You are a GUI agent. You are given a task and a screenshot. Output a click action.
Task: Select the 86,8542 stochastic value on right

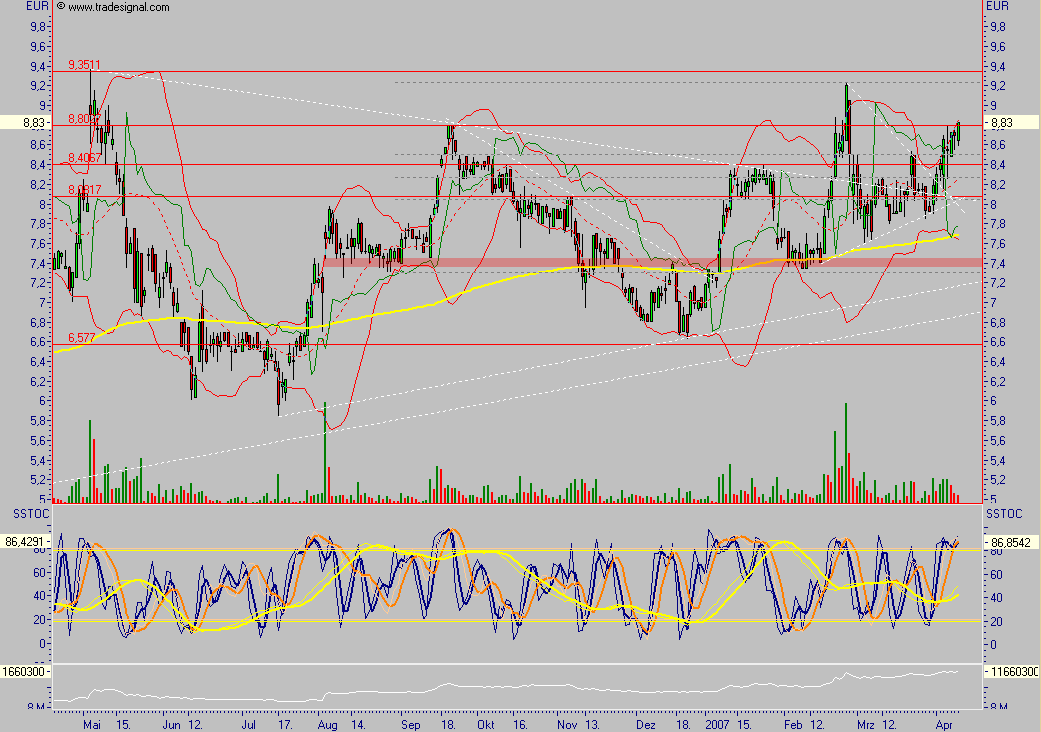(x=1010, y=543)
